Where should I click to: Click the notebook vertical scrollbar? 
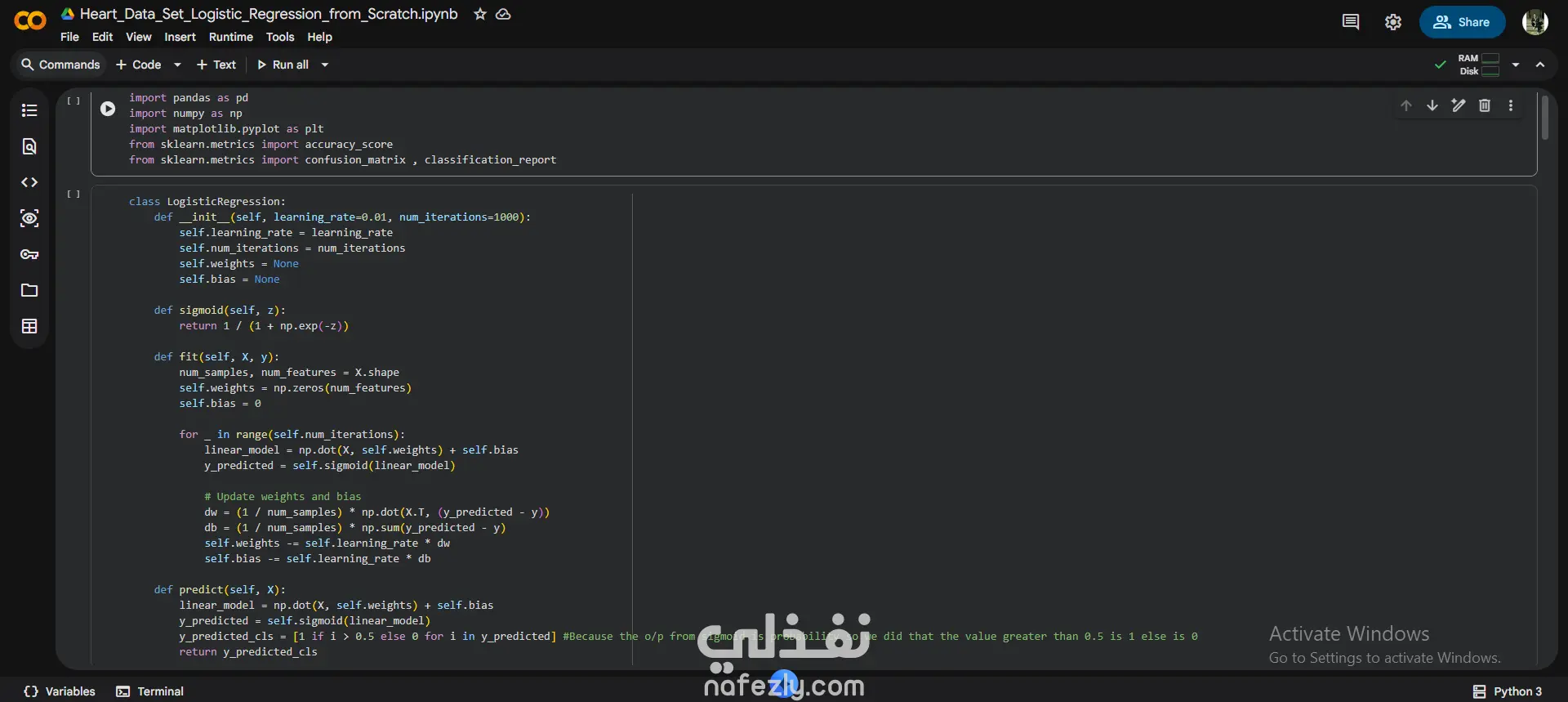tap(1544, 118)
